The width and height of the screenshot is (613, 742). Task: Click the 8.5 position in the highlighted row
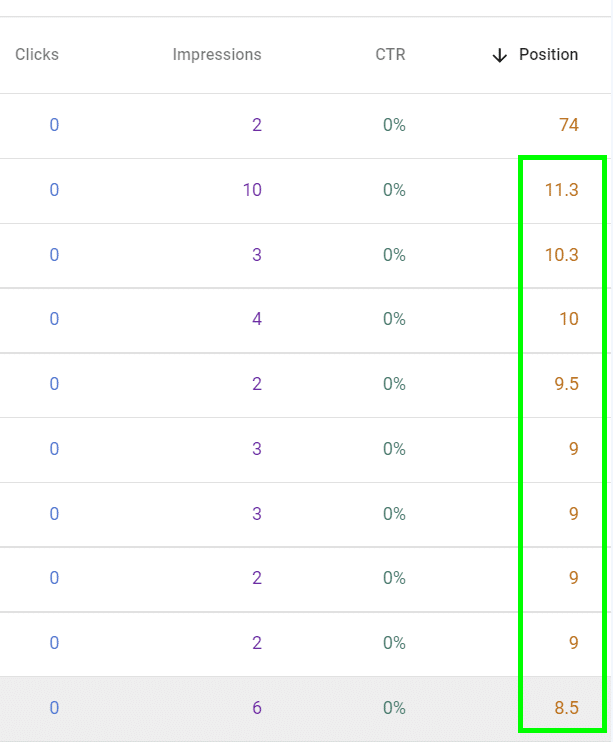(566, 708)
